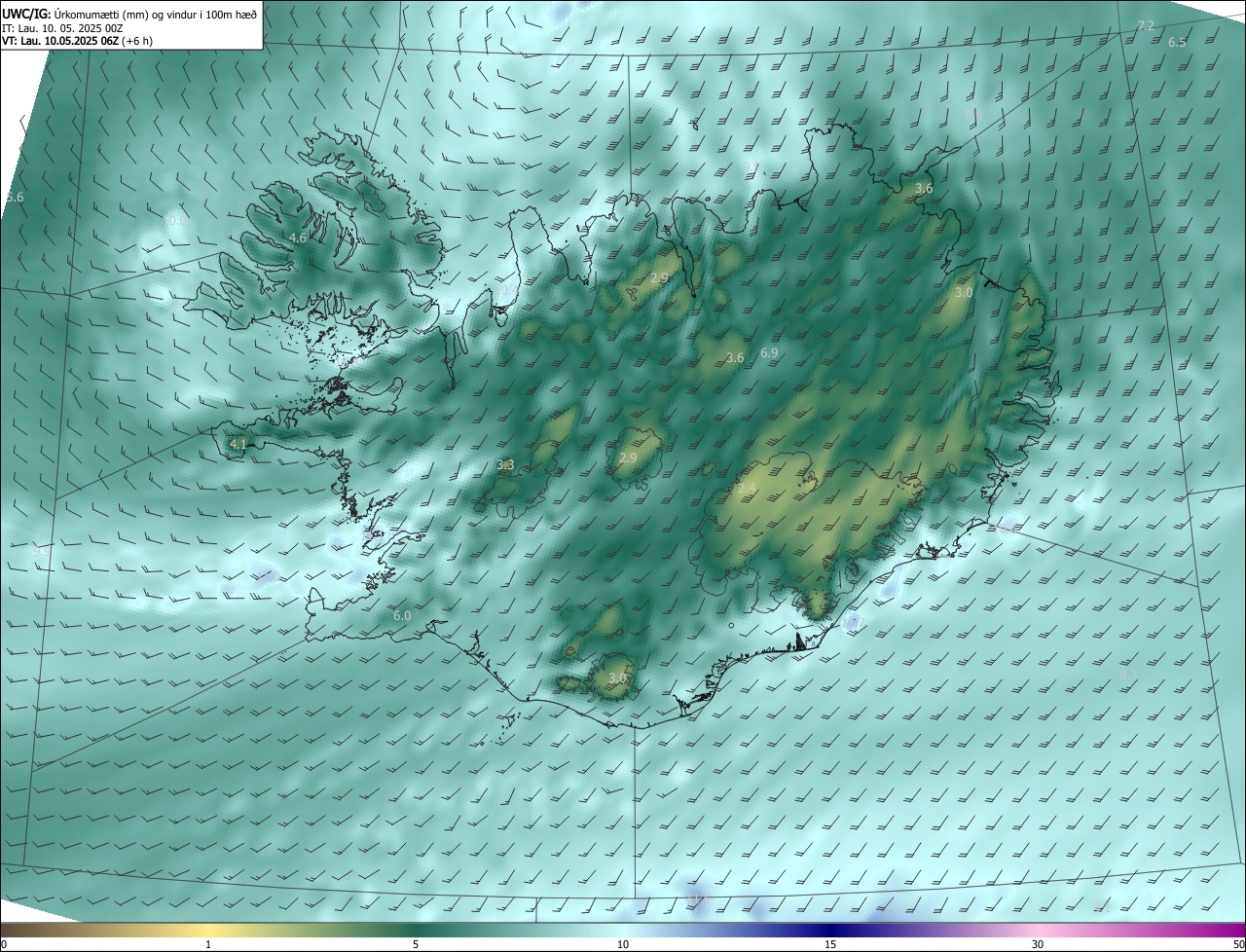Click the '30' tick label on the colorbar
Image resolution: width=1246 pixels, height=952 pixels.
1038,944
